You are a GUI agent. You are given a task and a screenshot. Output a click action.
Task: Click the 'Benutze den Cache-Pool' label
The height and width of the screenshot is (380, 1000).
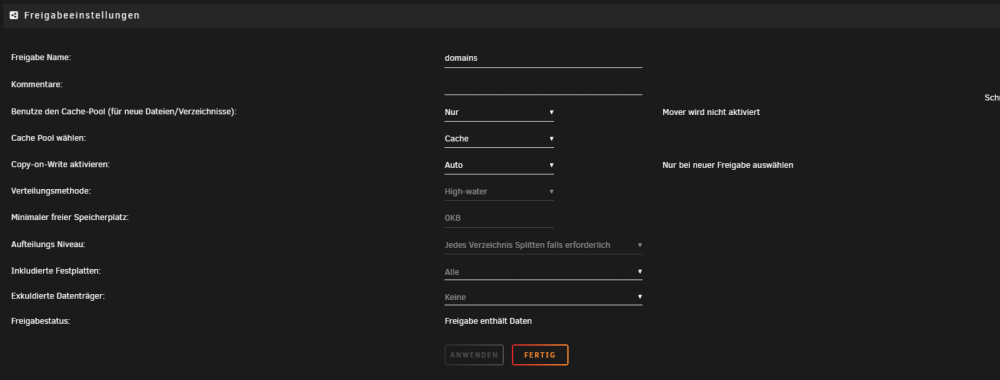click(124, 112)
